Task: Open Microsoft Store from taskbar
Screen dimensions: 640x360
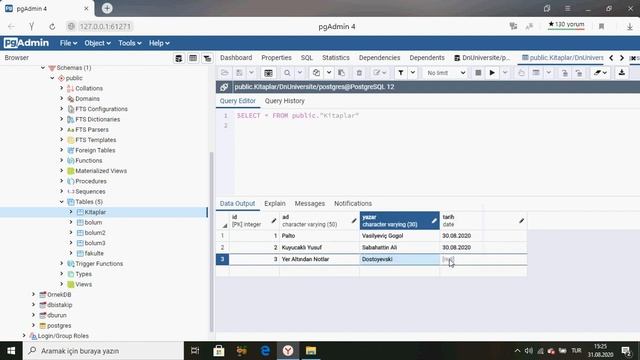Action: [219, 351]
